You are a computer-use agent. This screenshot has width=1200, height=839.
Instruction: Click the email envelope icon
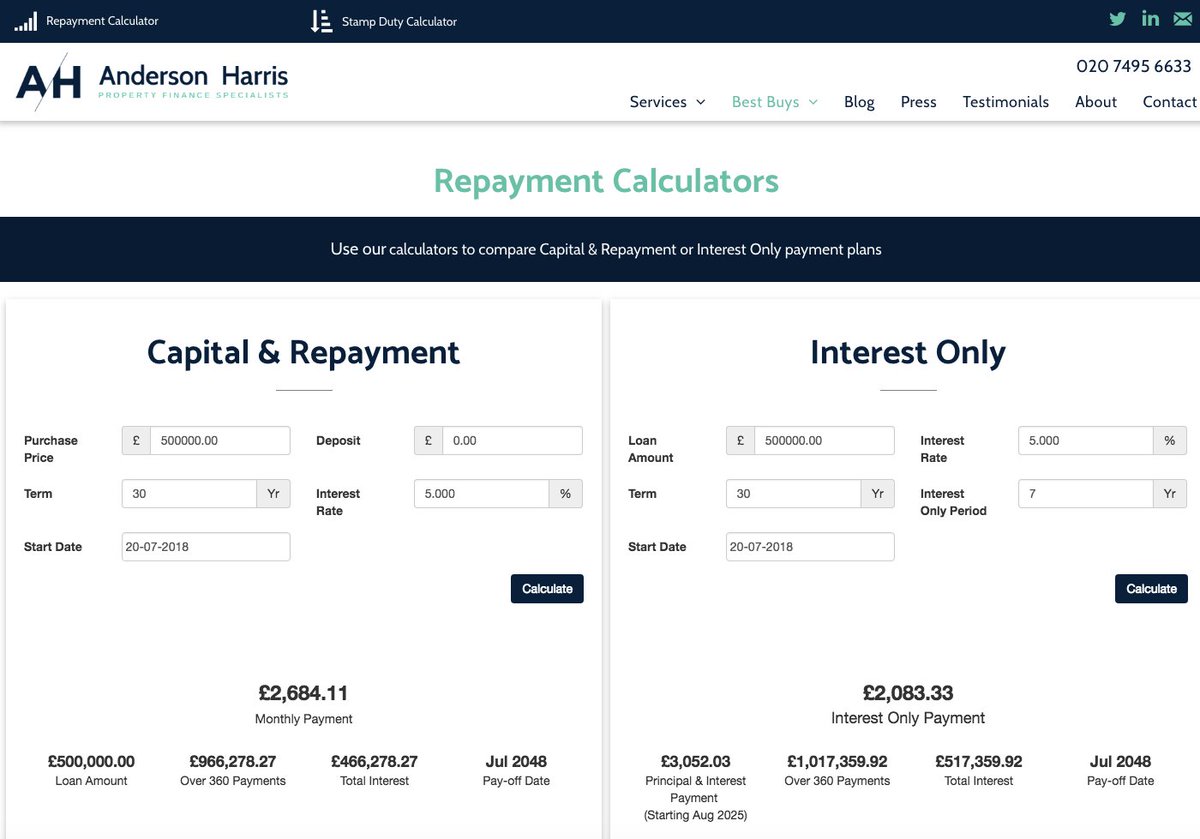click(1183, 19)
